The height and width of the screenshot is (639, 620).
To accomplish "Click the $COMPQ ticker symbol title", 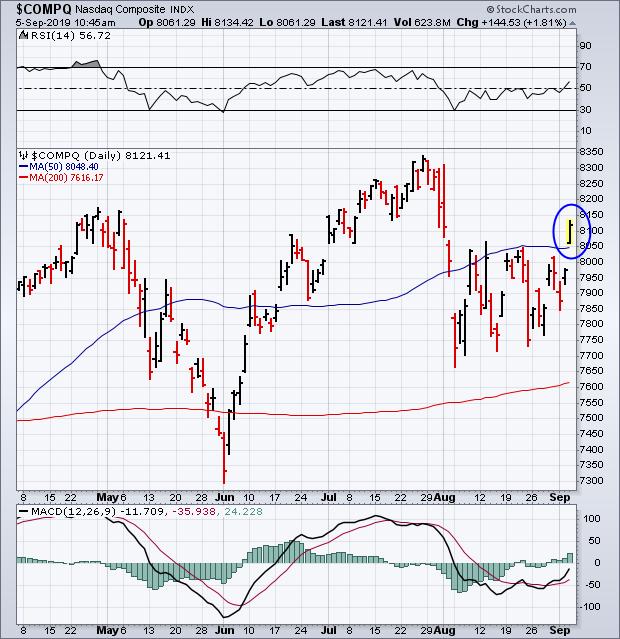I will pos(44,9).
